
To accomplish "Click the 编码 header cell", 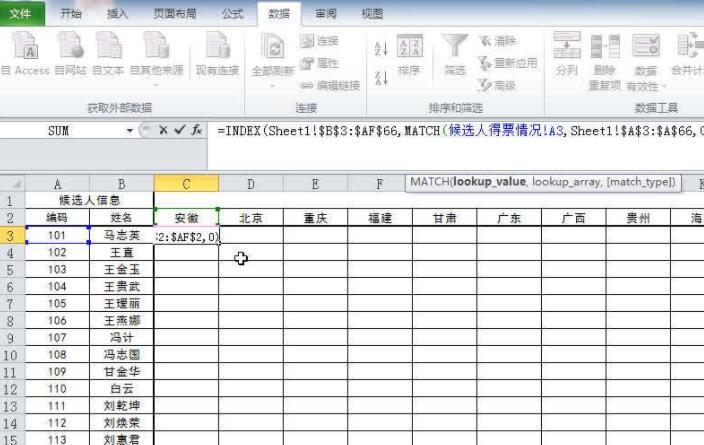I will click(57, 218).
